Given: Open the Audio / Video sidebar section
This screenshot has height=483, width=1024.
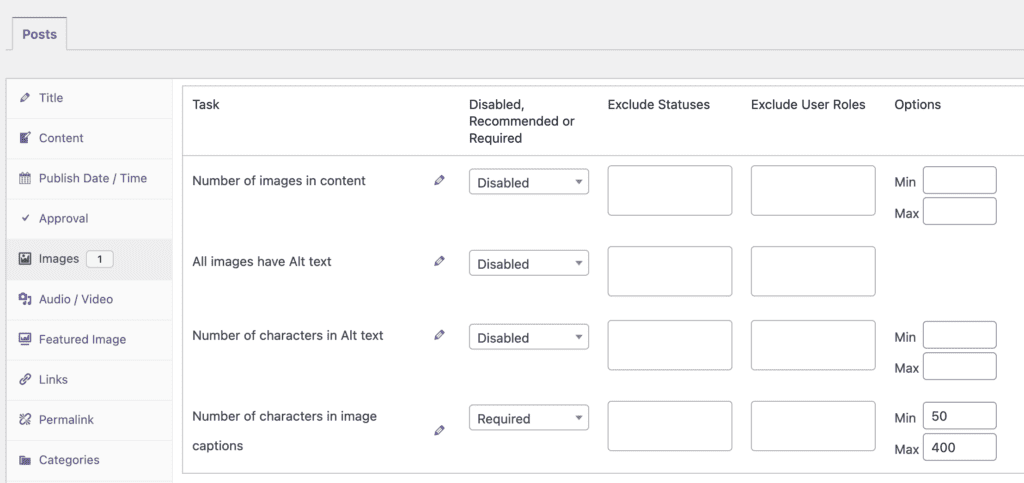Looking at the screenshot, I should [75, 299].
